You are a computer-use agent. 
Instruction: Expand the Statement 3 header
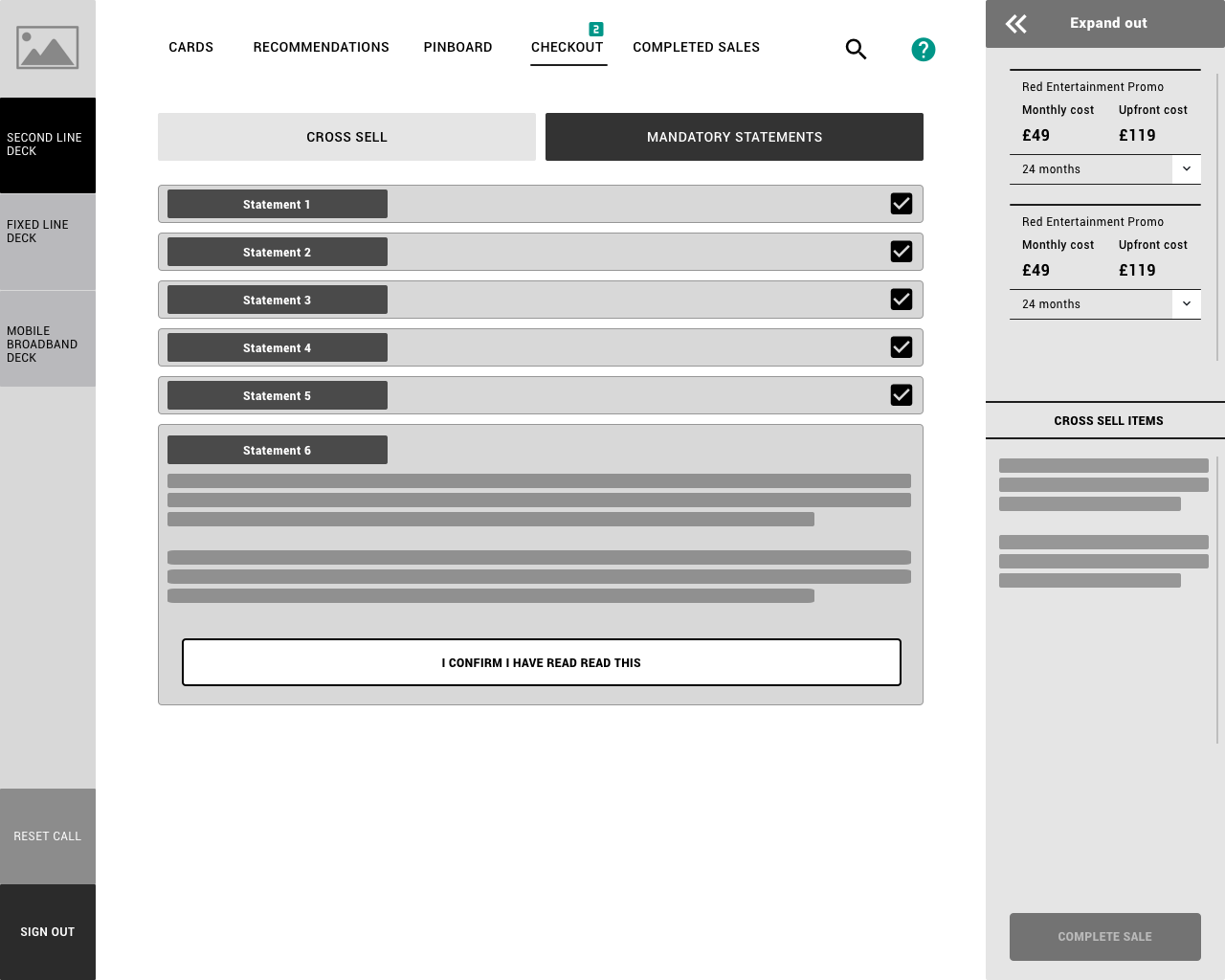coord(278,300)
